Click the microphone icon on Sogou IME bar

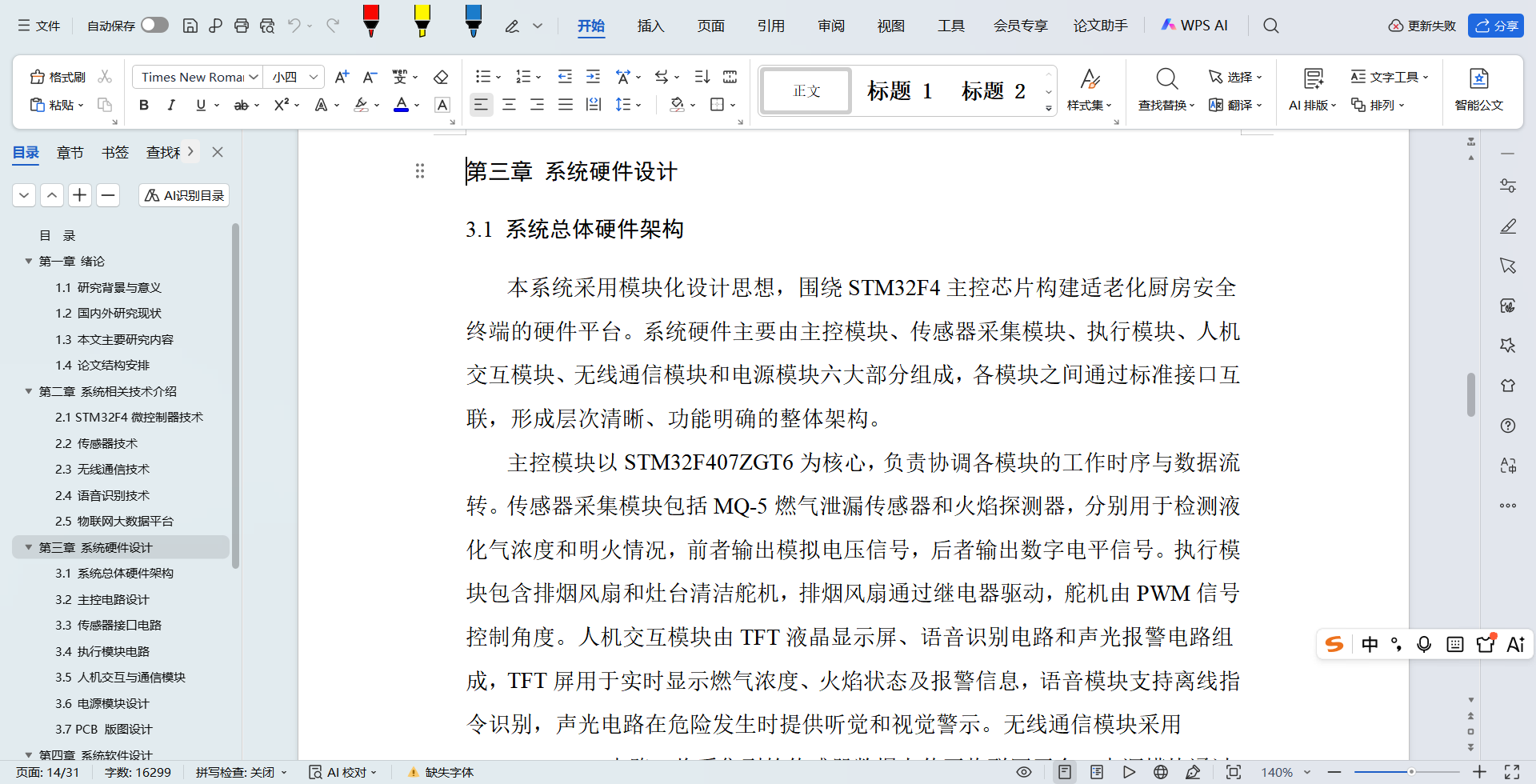(1424, 645)
